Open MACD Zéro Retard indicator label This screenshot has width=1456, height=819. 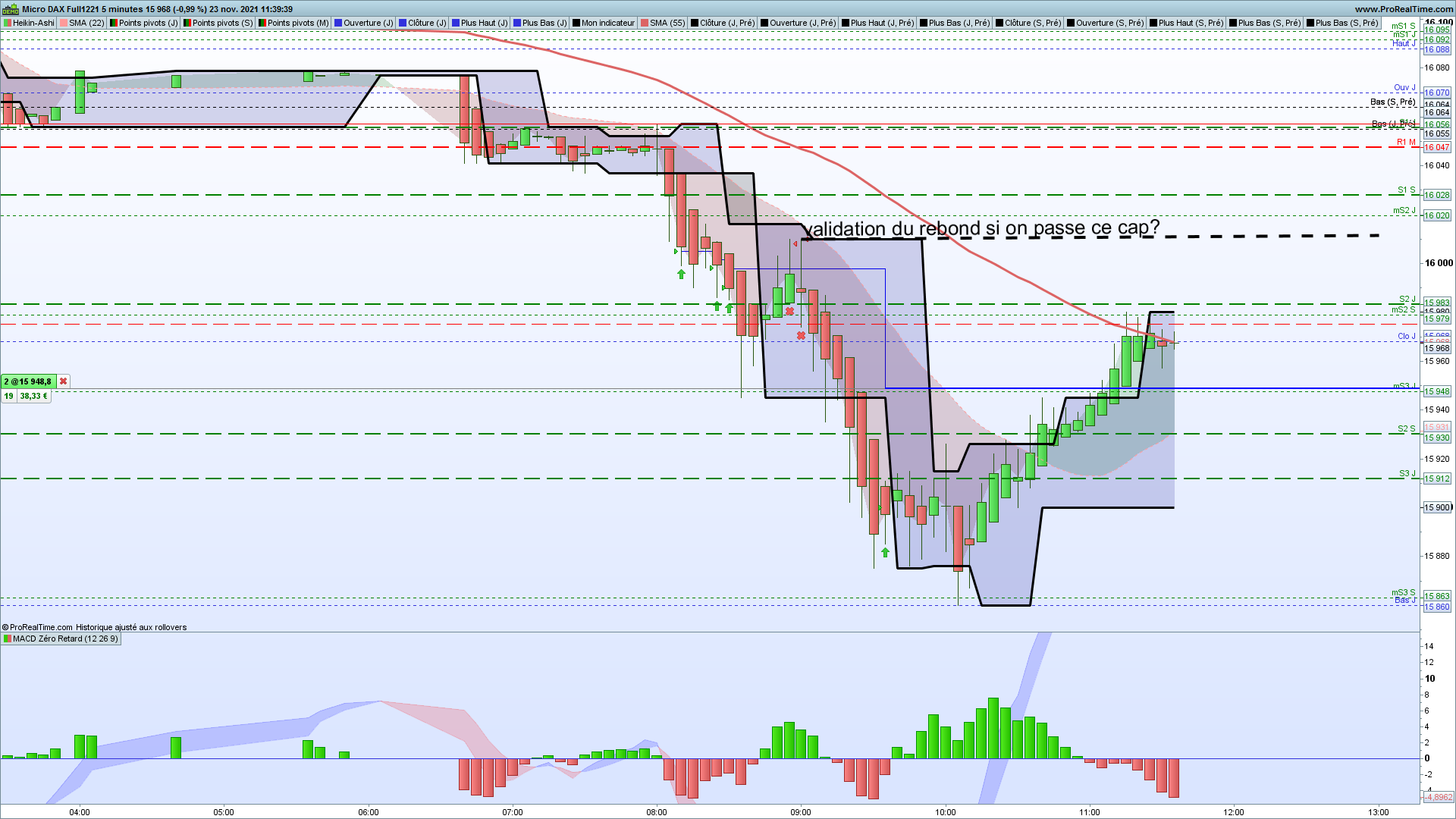[65, 639]
